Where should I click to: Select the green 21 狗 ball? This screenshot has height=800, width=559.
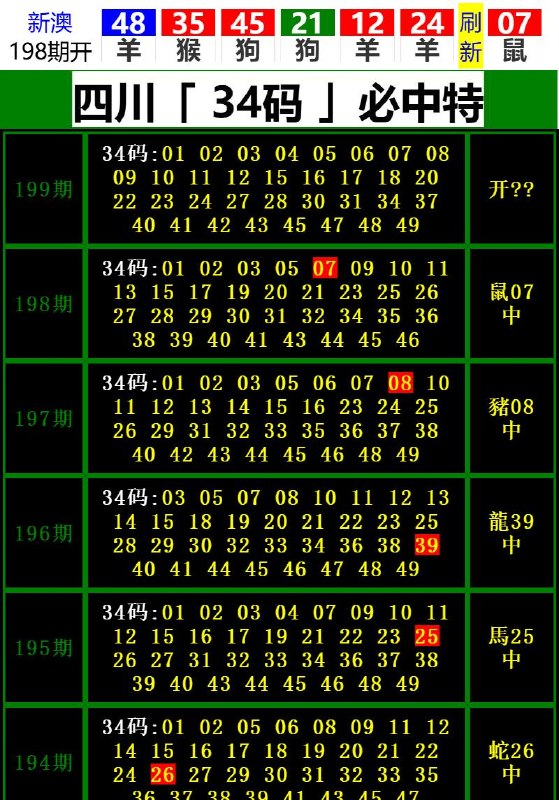click(308, 37)
